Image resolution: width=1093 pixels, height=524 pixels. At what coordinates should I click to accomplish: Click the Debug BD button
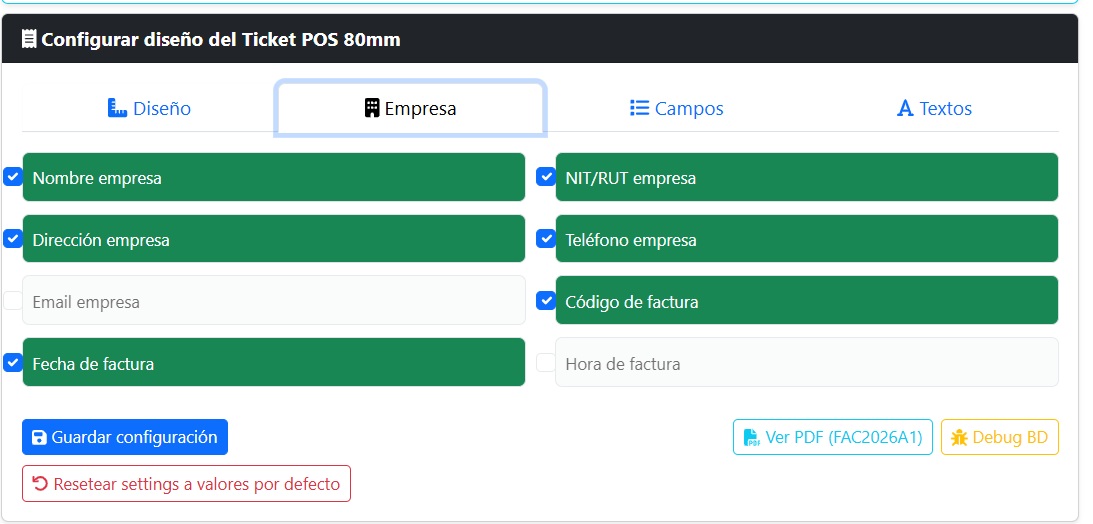click(x=999, y=437)
